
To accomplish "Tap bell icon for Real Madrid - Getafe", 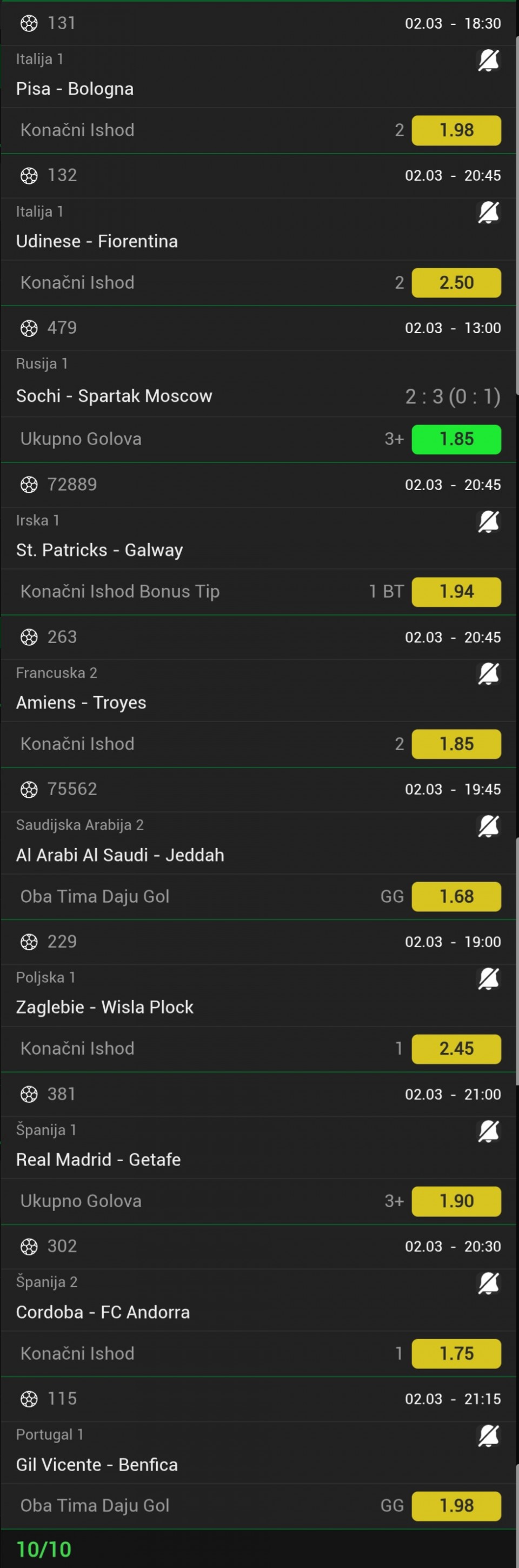I will (x=488, y=1131).
